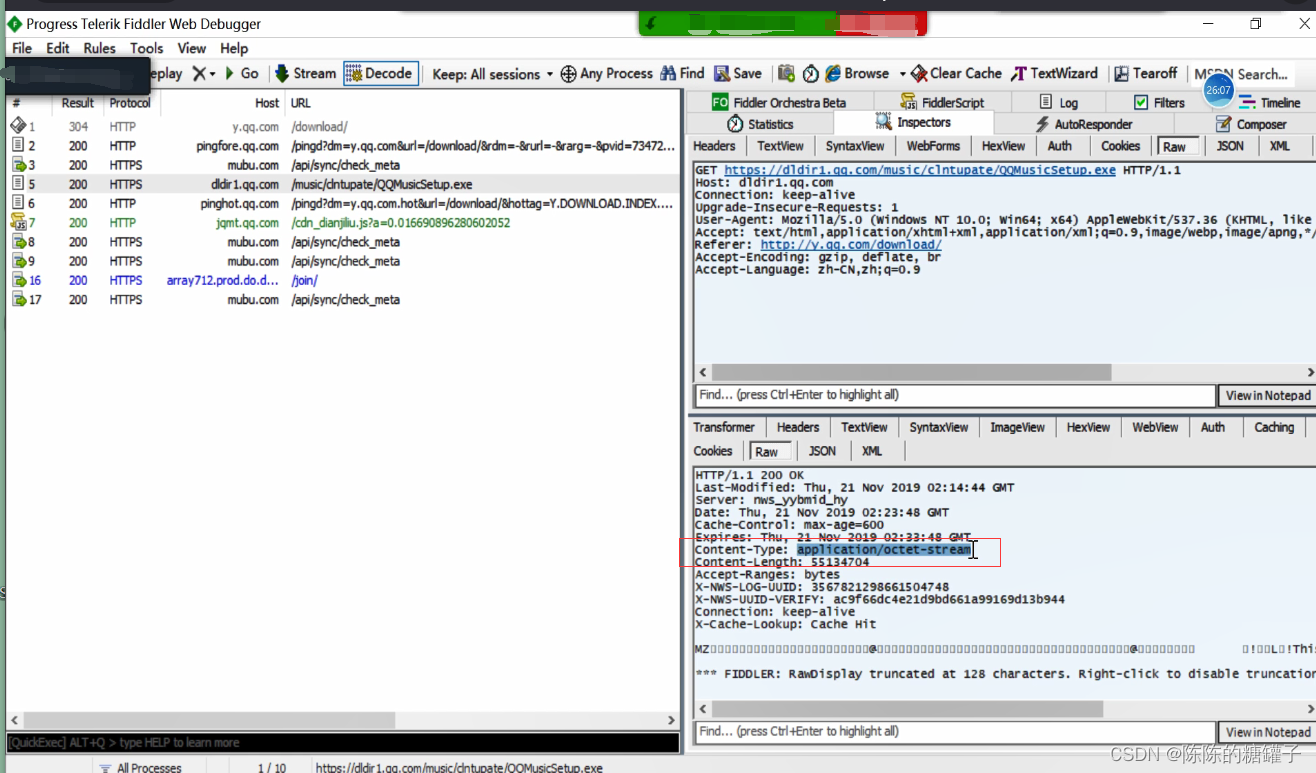
Task: Open the Rules menu
Action: [99, 48]
